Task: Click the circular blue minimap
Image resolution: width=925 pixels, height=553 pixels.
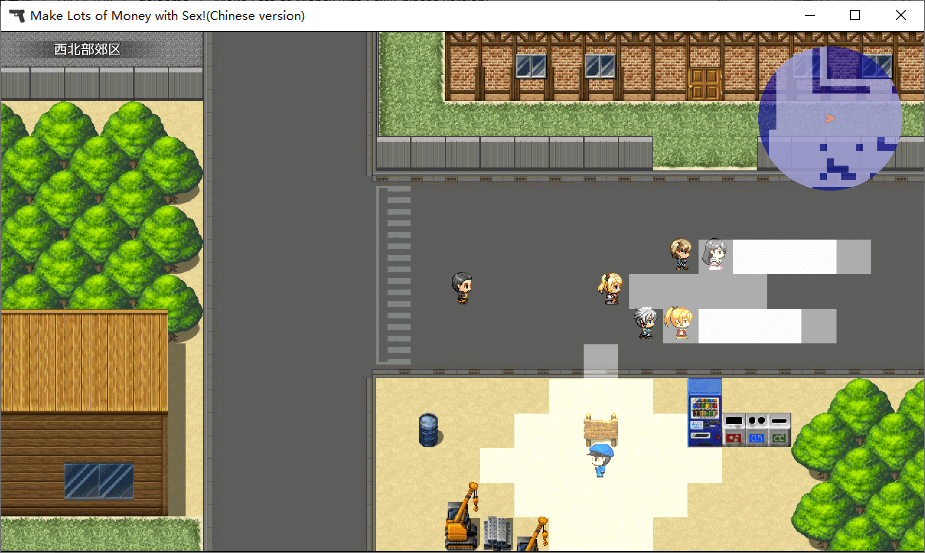Action: coord(829,117)
